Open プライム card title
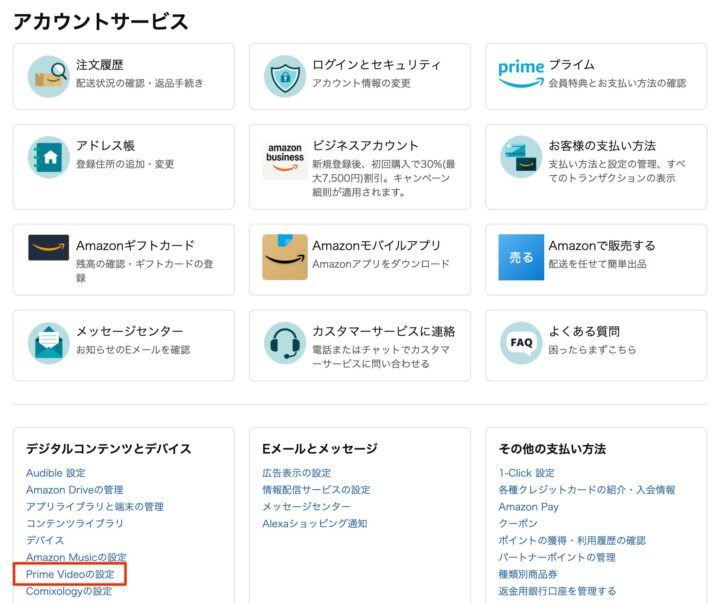The image size is (720, 604). (571, 65)
